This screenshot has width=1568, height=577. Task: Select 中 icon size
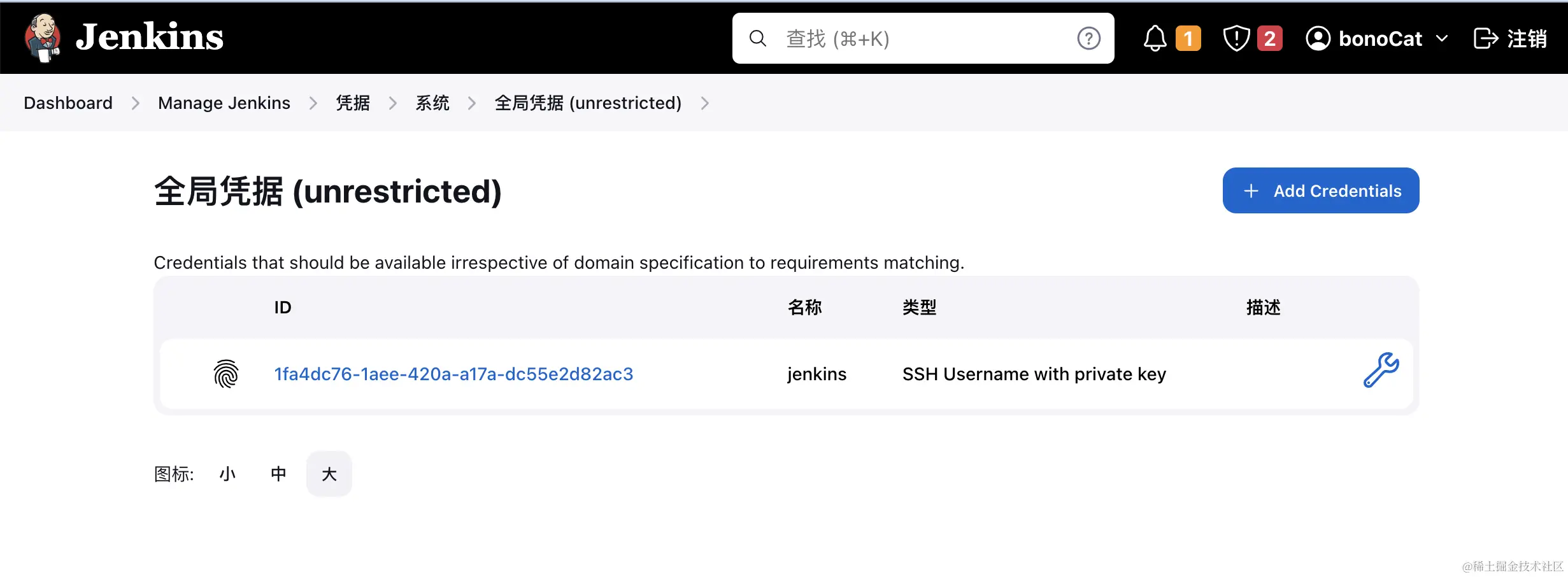[278, 473]
